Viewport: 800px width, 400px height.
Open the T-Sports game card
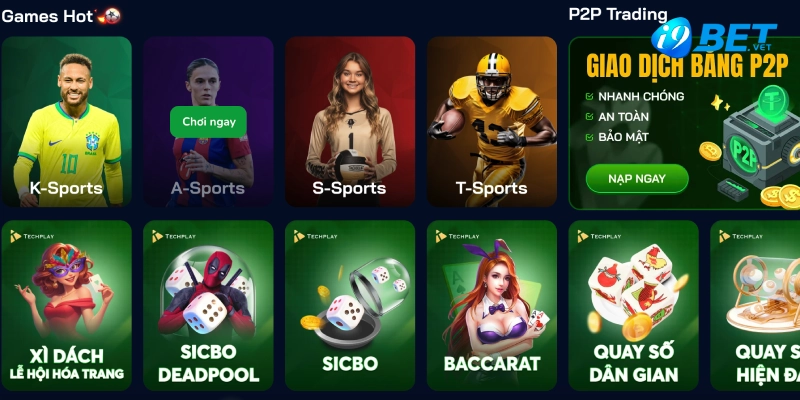pos(492,121)
